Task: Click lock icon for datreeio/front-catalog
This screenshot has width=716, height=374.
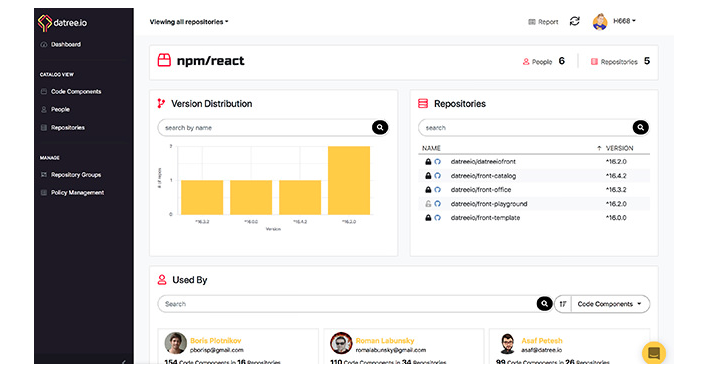Action: point(428,176)
